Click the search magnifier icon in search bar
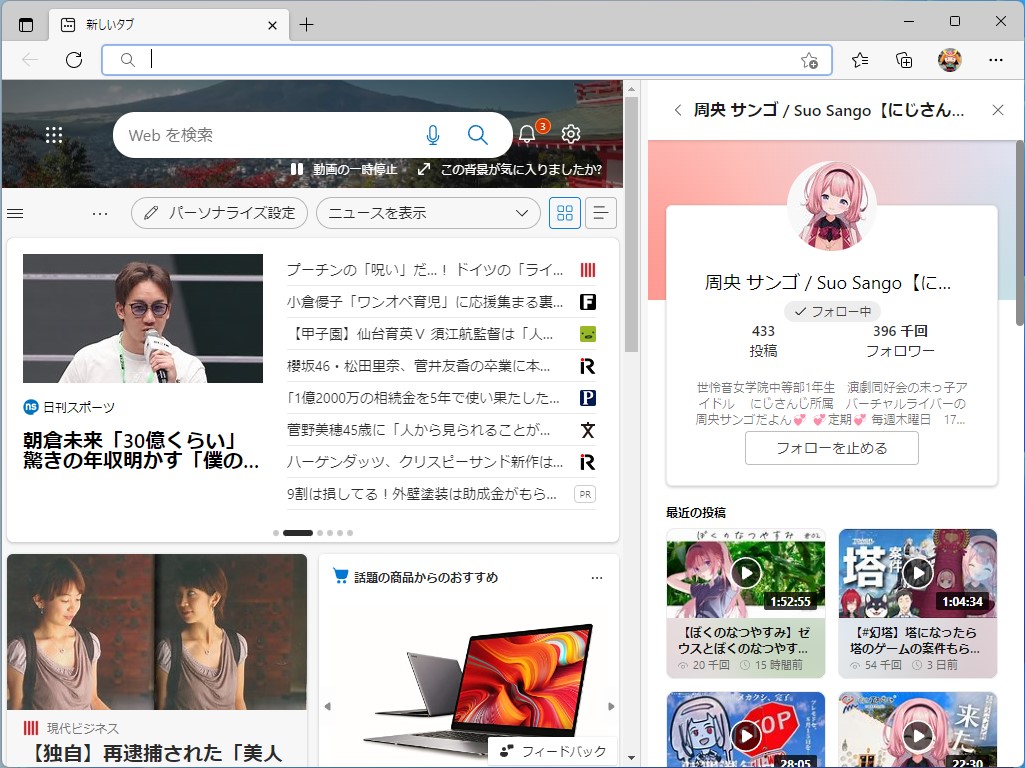1025x768 pixels. [477, 134]
